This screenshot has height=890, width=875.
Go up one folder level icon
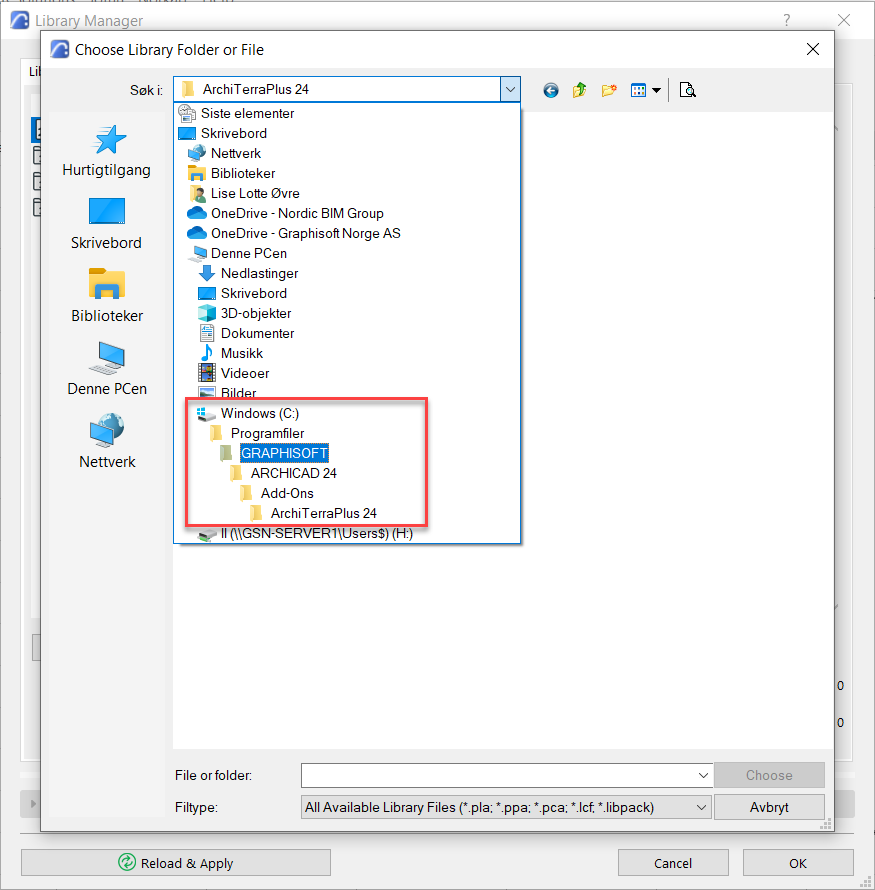[x=579, y=90]
